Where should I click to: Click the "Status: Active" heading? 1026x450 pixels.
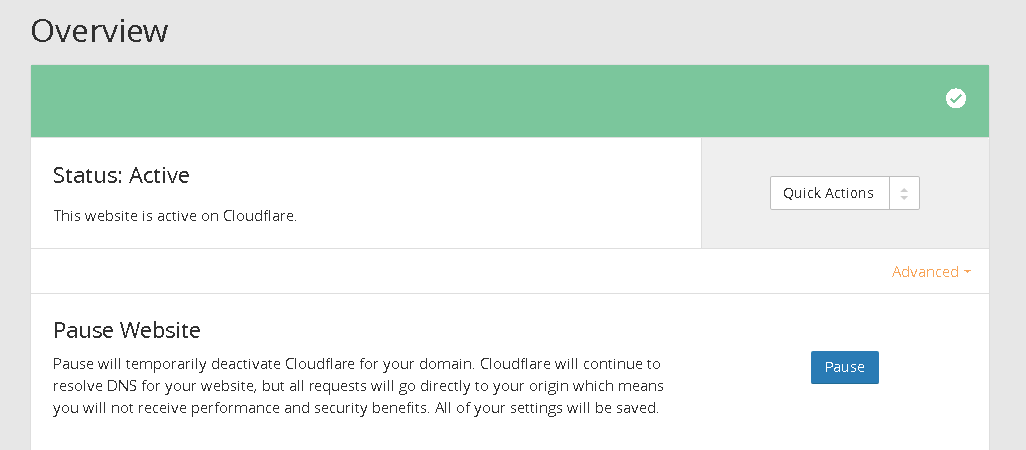(x=121, y=176)
